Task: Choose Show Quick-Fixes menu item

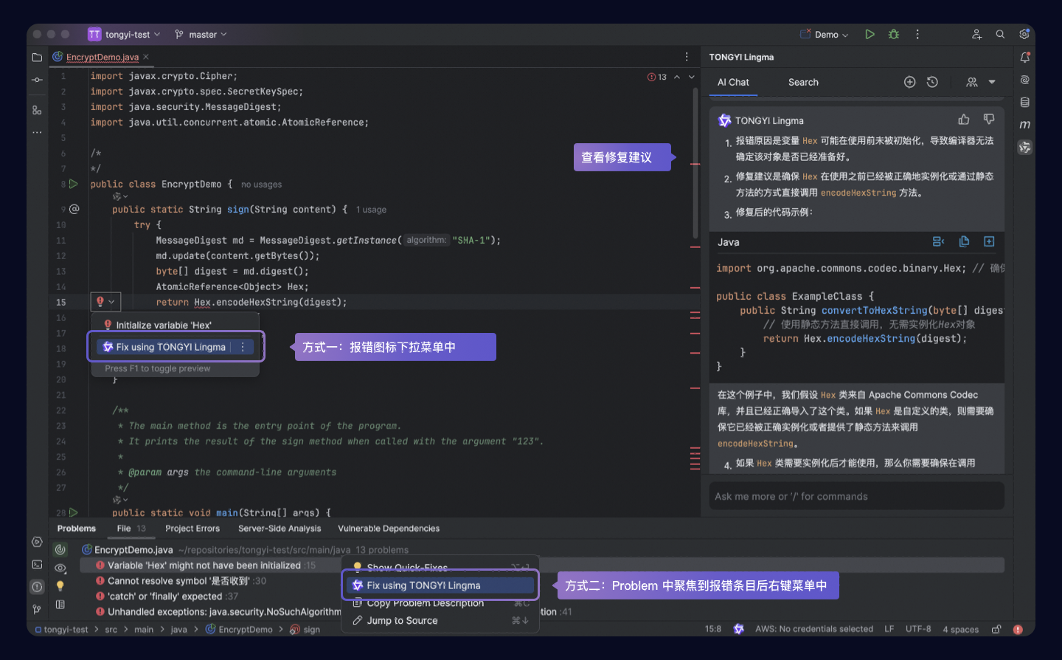Action: click(440, 568)
